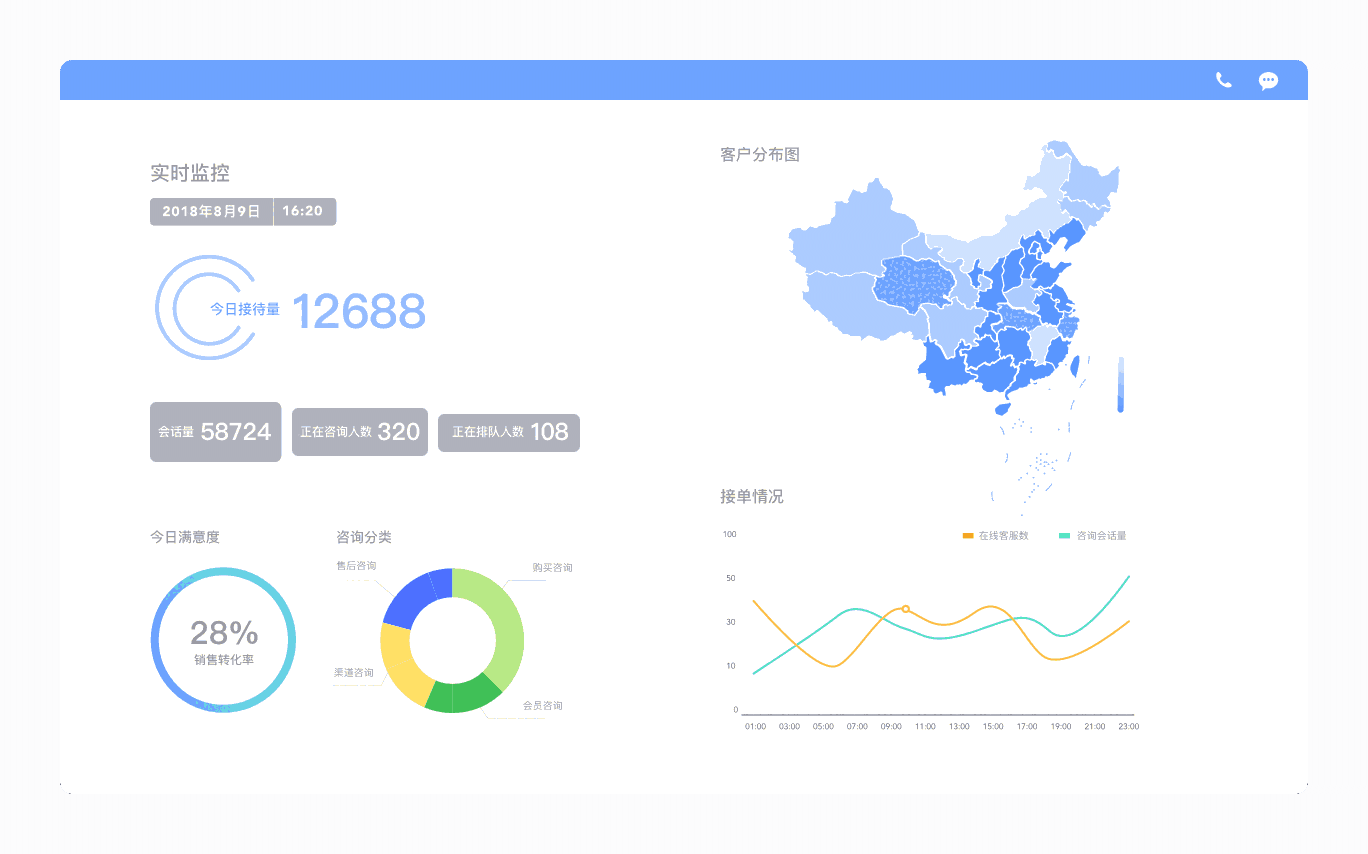This screenshot has width=1368, height=854.
Task: Click the 客户分布图 heading
Action: 760,155
